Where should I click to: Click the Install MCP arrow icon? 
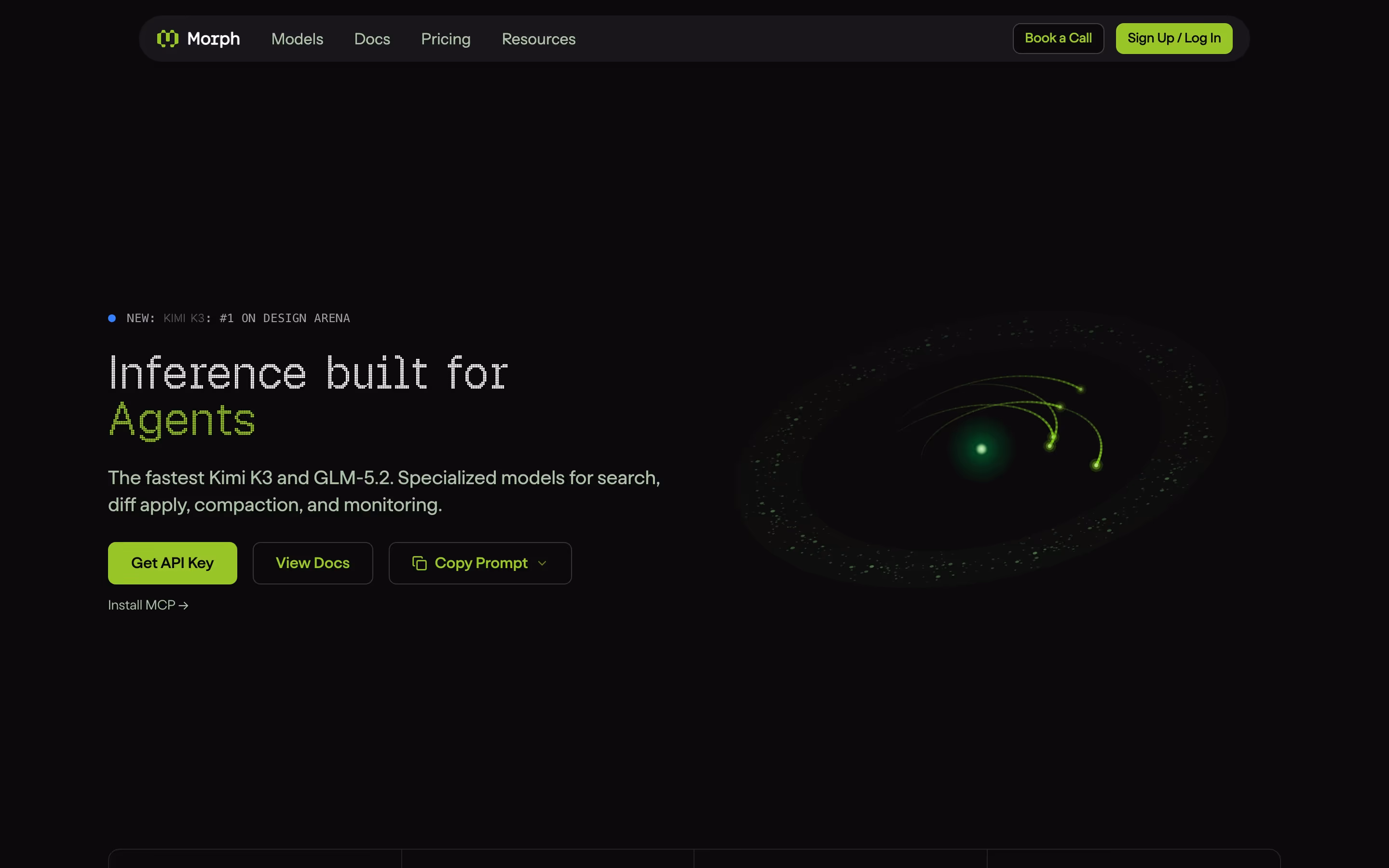coord(183,606)
